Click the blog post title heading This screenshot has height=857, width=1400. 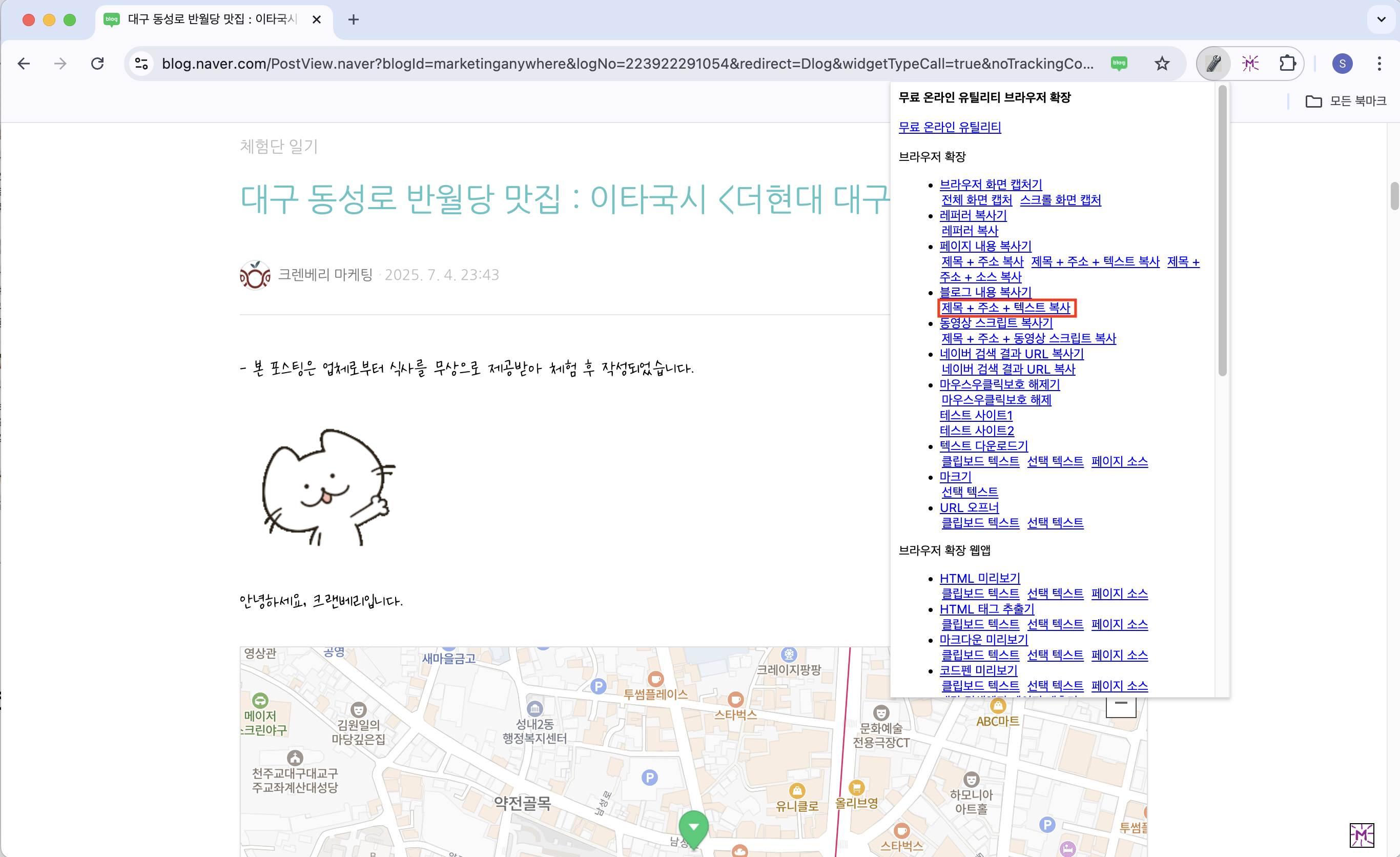(564, 199)
